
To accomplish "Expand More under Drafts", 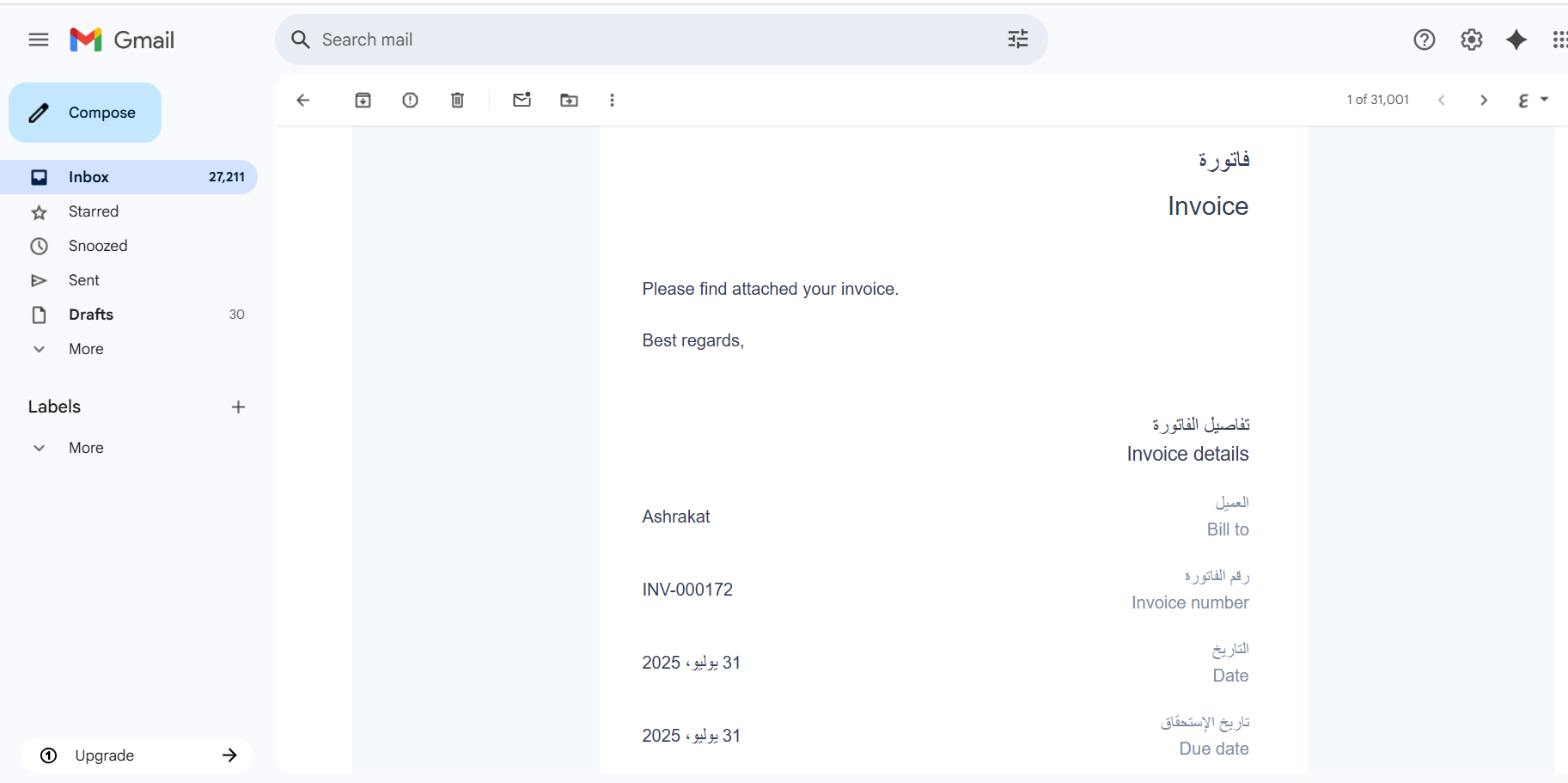I will pyautogui.click(x=85, y=349).
